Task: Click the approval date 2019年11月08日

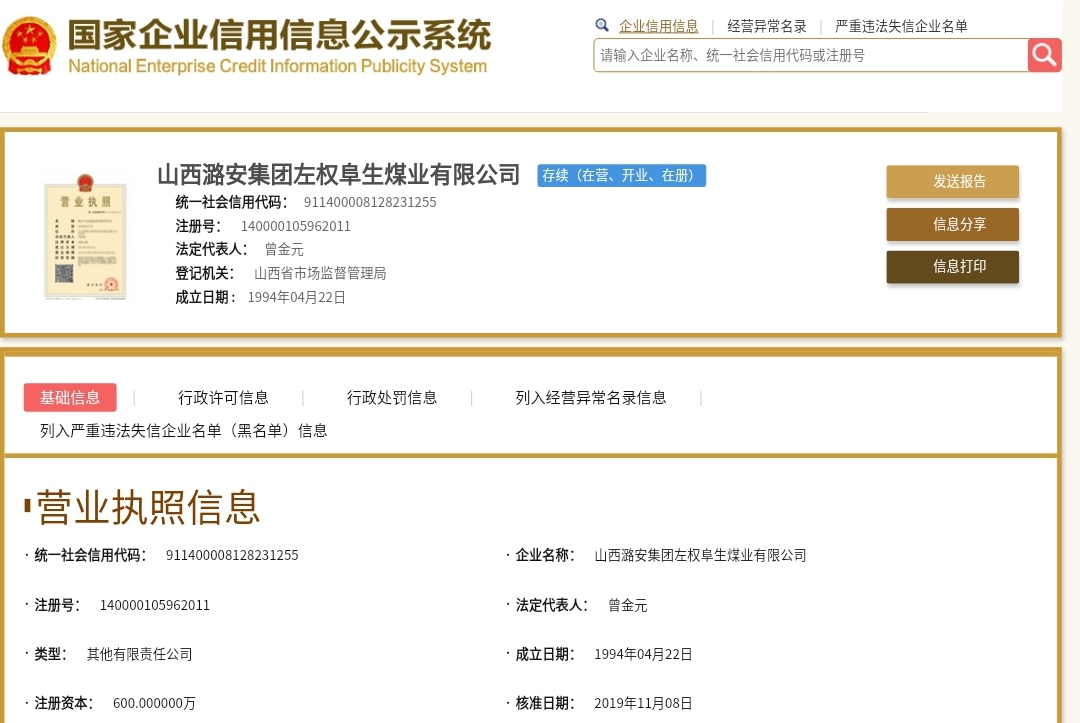Action: (x=643, y=703)
